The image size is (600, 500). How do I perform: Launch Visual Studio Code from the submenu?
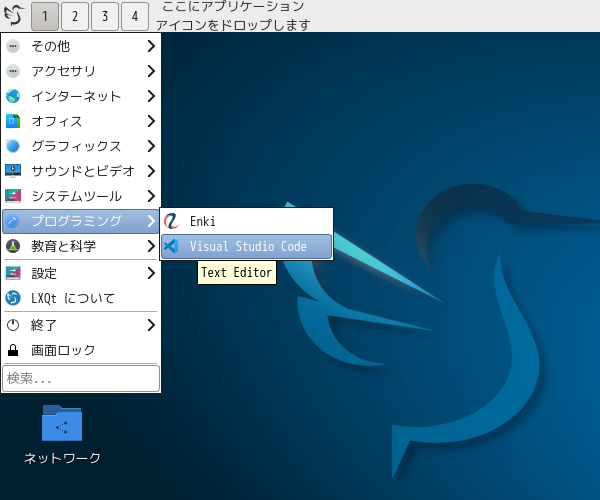point(246,246)
